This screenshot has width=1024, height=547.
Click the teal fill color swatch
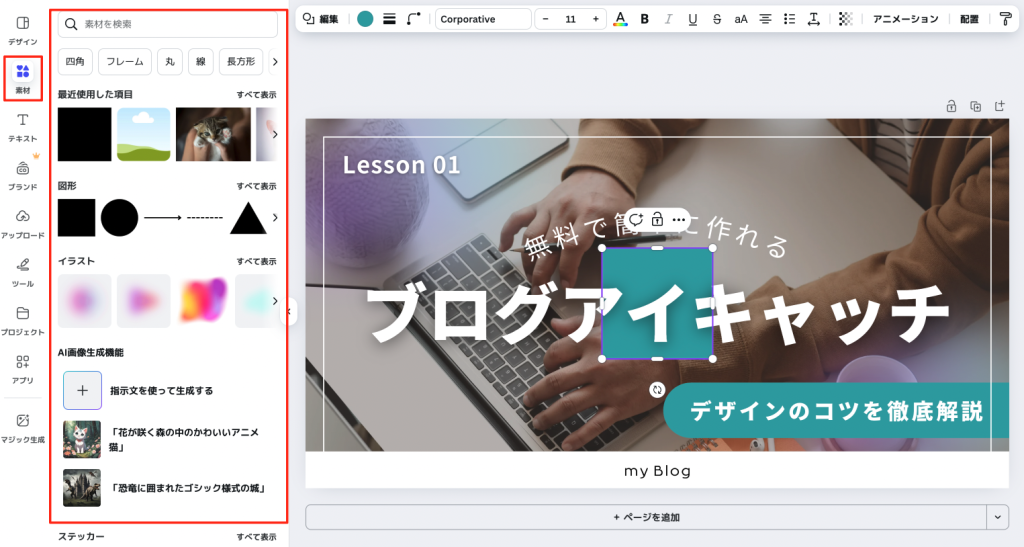[x=365, y=19]
